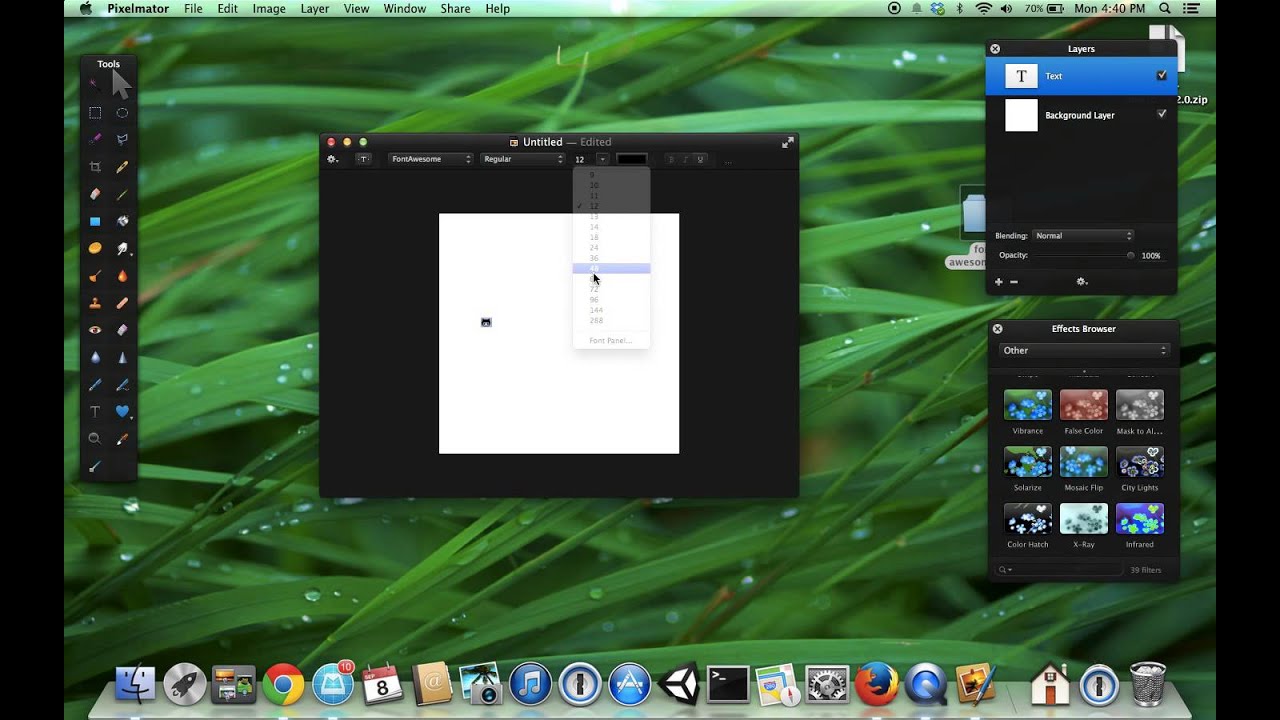Choose Font Panel… in size menu

[611, 341]
